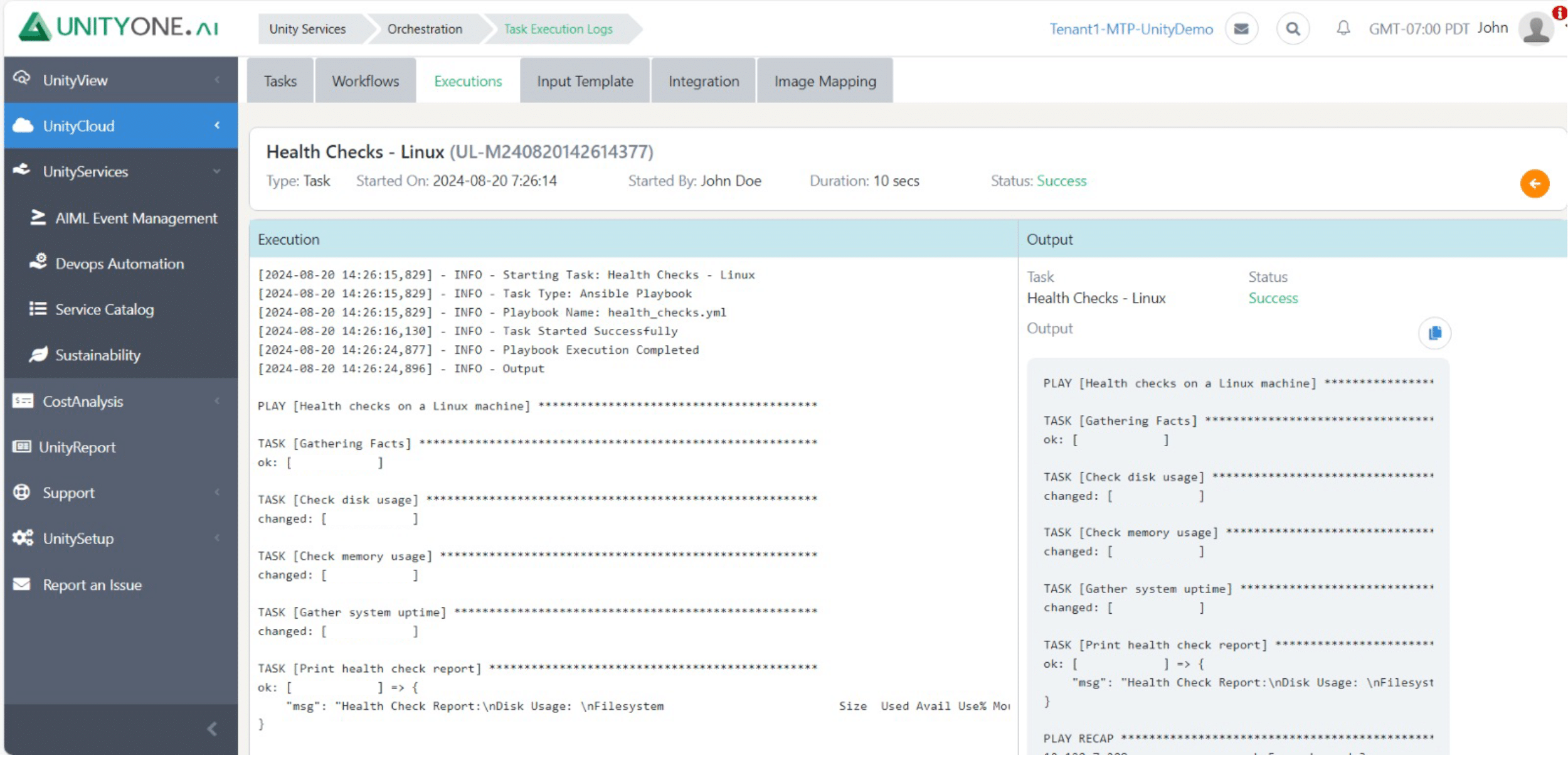Screen dimensions: 1568x770
Task: Expand CostAnalysis menu chevron
Action: tap(217, 401)
